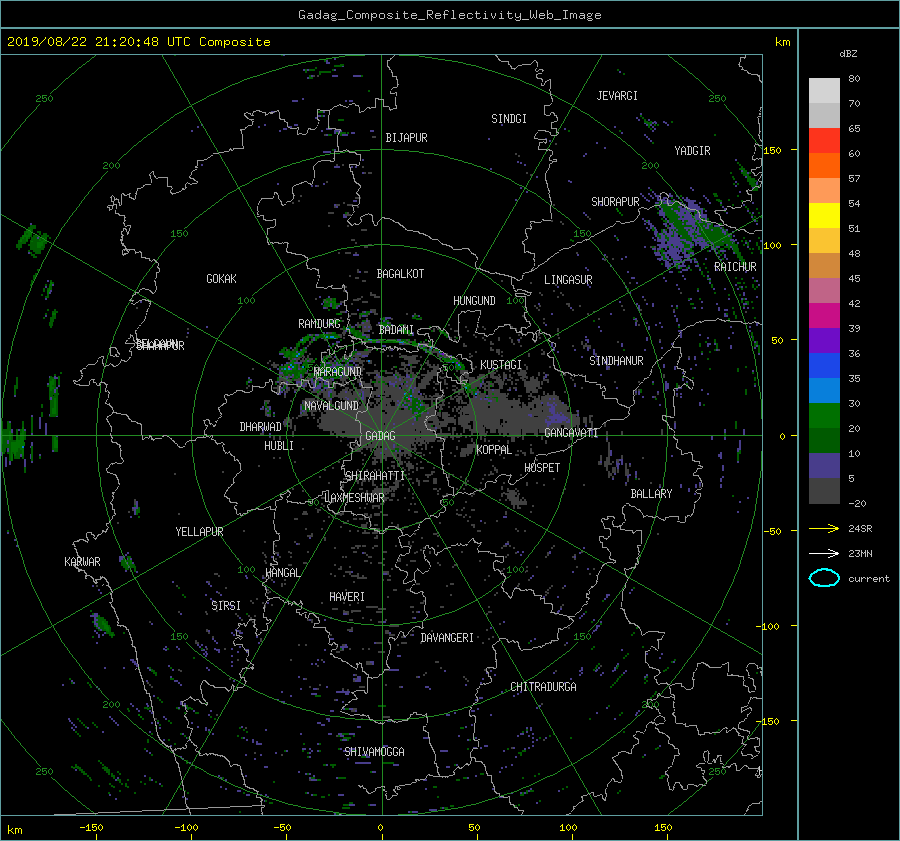
Task: Click the white 23MN arrow legend icon
Action: (824, 553)
